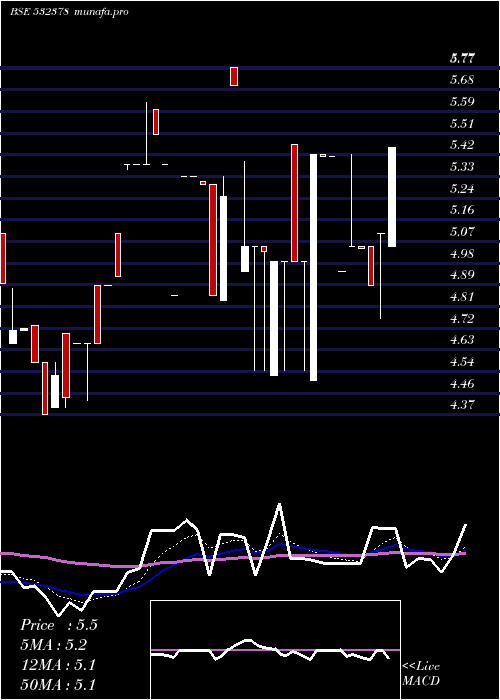Screen dimensions: 500x700
Task: Click the '50MA : 5.1' readout
Action: (58, 685)
